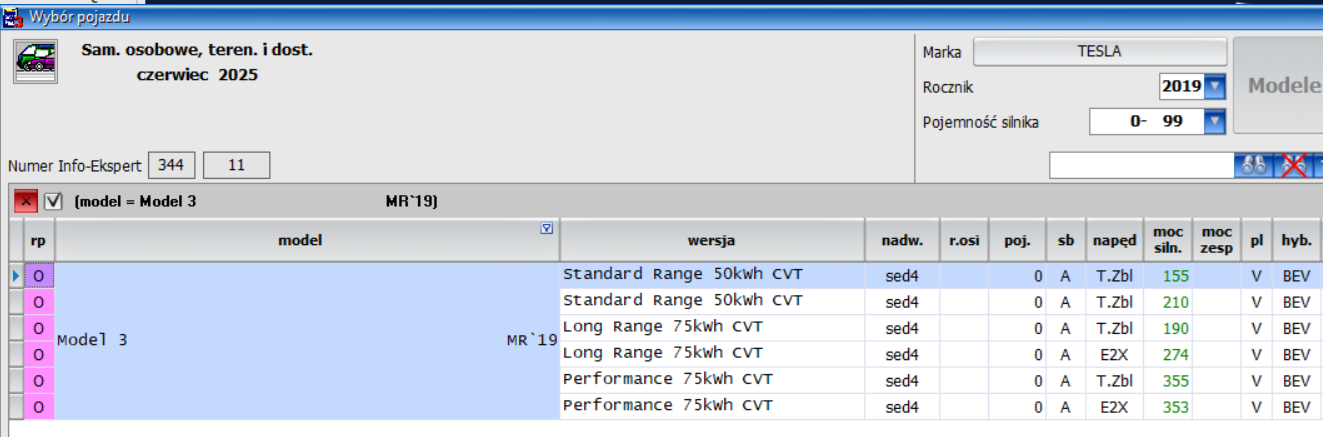Viewport: 1323px width, 437px height.
Task: Open the Pojemność silnika dropdown arrow
Action: 1215,122
